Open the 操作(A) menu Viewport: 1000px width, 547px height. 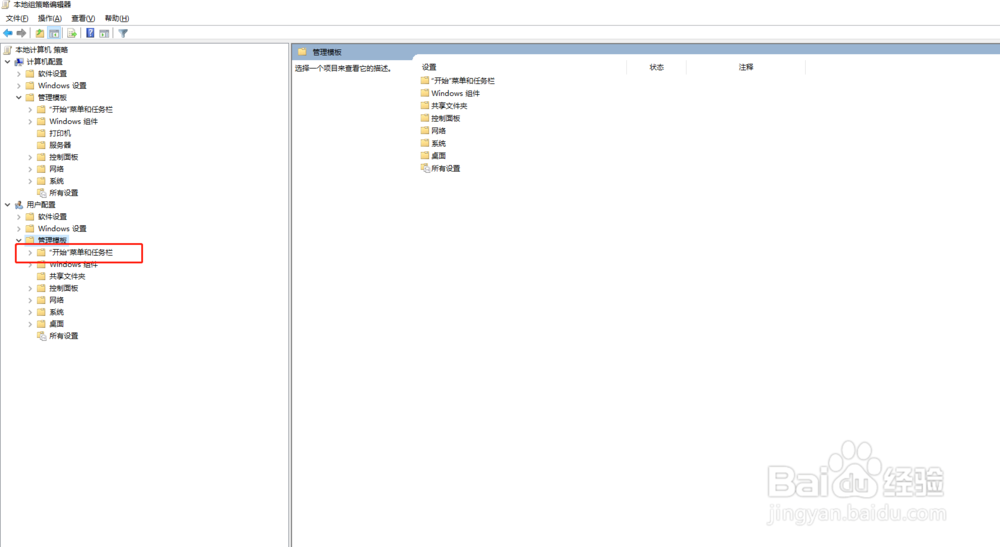click(50, 18)
